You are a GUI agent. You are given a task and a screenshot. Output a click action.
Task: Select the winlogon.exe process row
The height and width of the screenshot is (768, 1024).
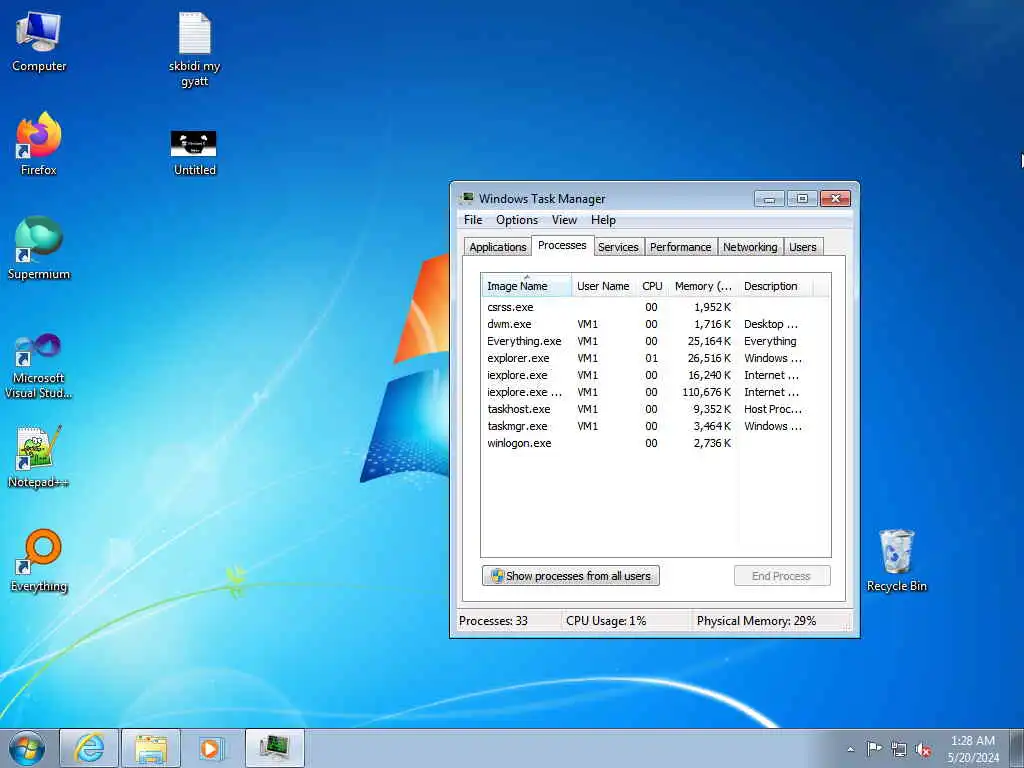tap(656, 443)
